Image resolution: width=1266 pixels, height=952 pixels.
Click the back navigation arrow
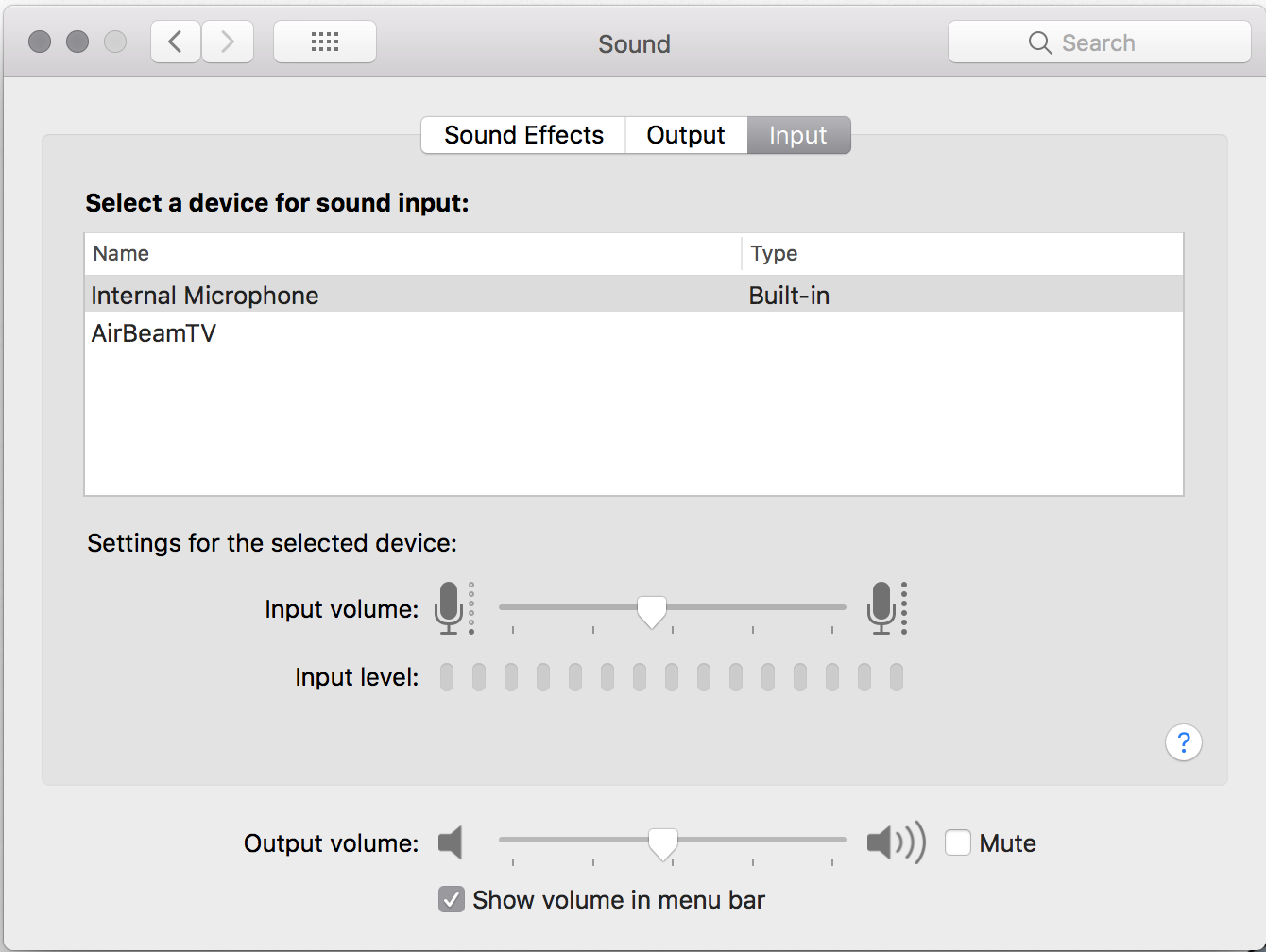(176, 42)
